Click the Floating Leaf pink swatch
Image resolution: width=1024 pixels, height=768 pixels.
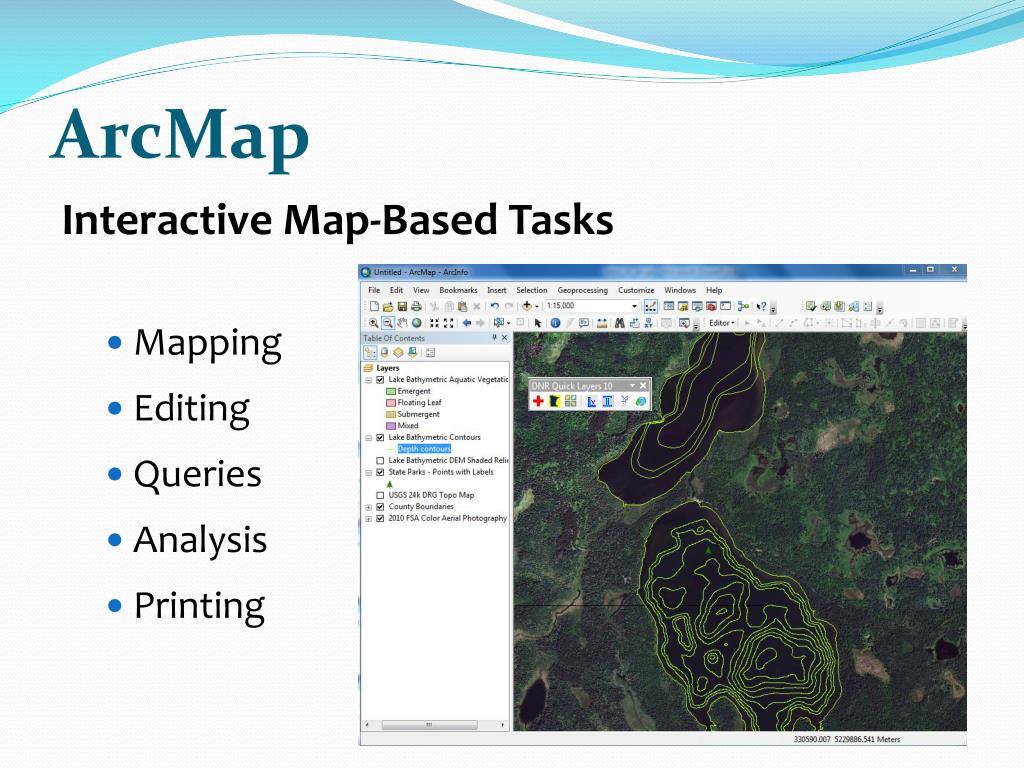(x=391, y=403)
